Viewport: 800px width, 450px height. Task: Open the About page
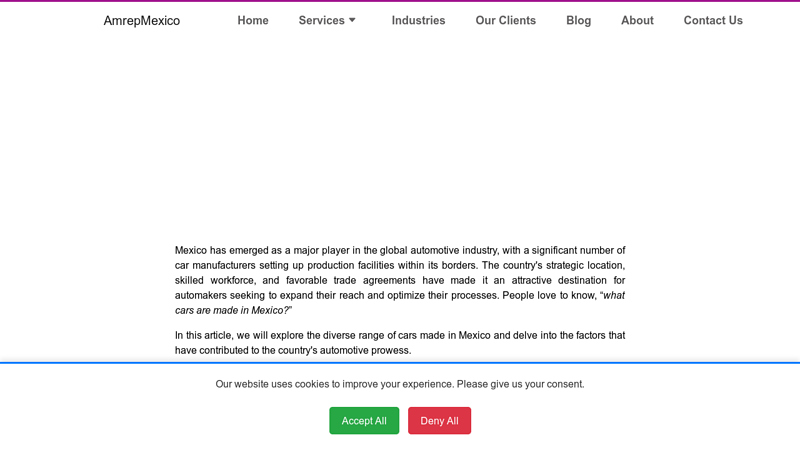[x=637, y=20]
